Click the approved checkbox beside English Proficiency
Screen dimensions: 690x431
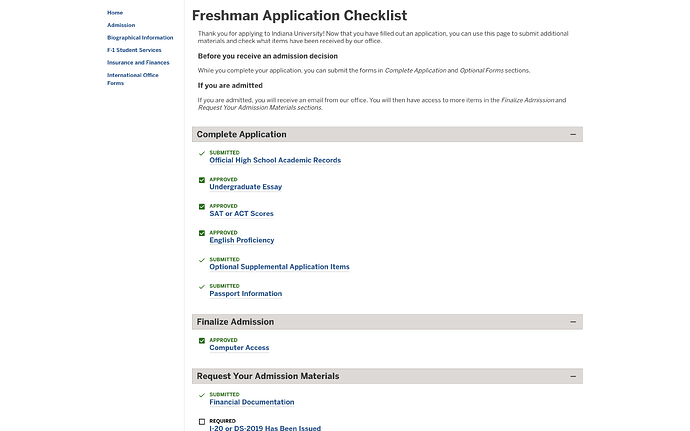click(202, 233)
